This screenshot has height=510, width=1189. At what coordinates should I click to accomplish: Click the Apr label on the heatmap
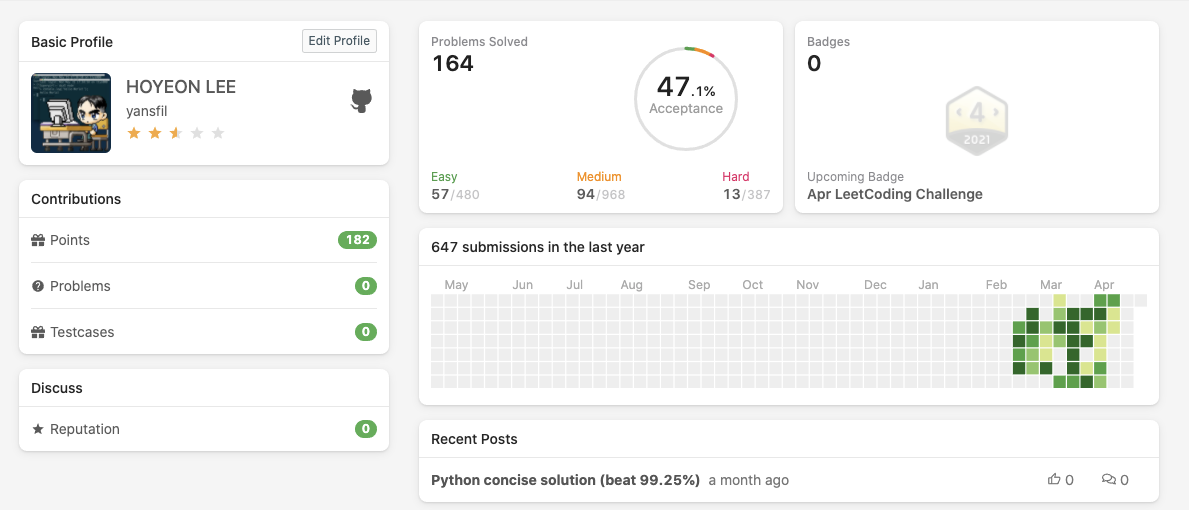pyautogui.click(x=1104, y=285)
